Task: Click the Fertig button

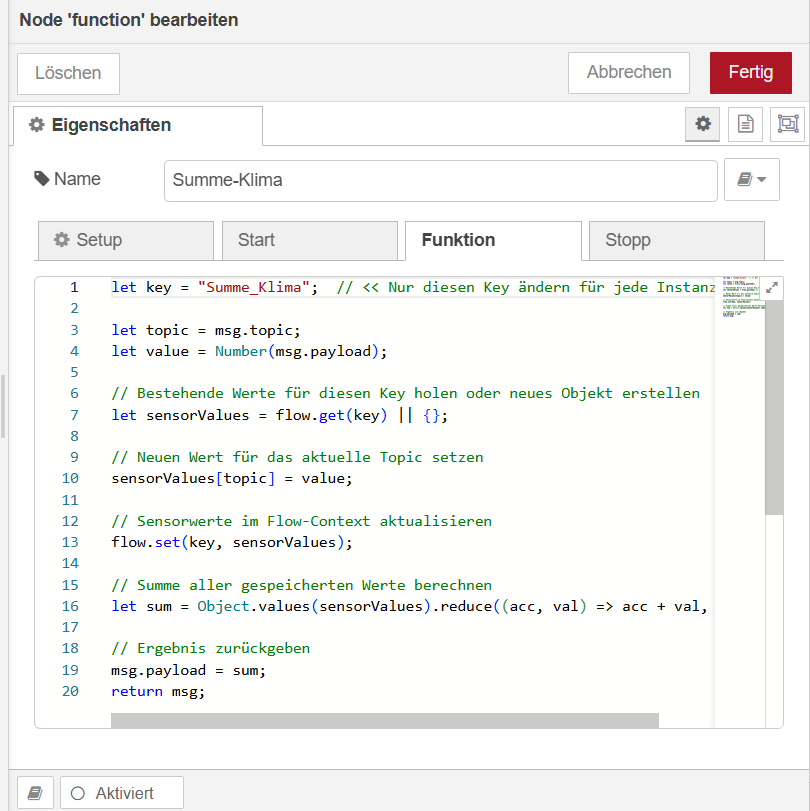Action: click(750, 72)
